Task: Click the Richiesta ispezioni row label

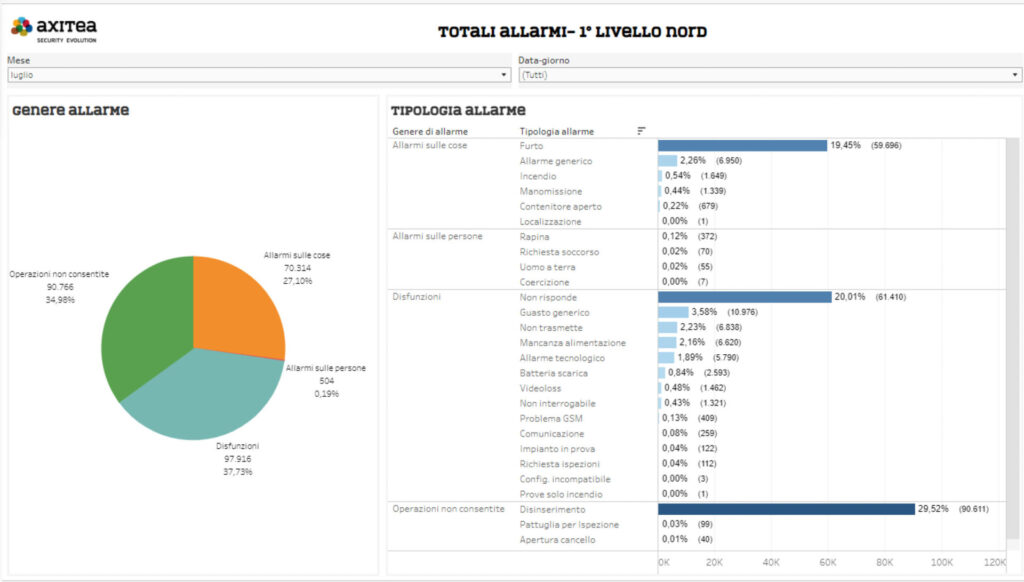Action: (559, 464)
